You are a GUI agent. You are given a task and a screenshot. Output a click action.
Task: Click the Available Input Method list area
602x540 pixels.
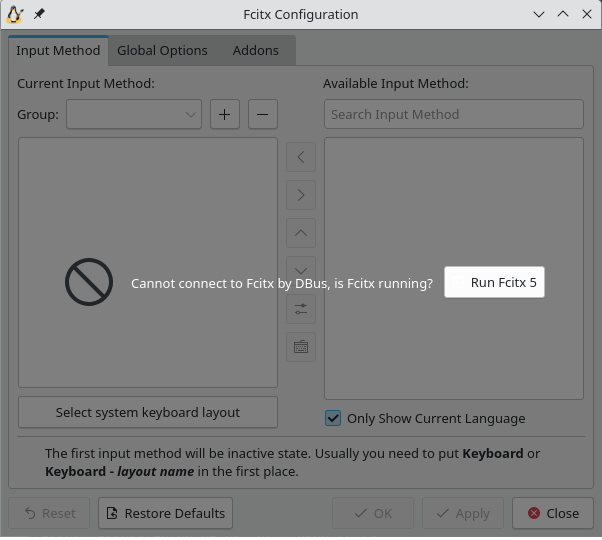coord(454,269)
